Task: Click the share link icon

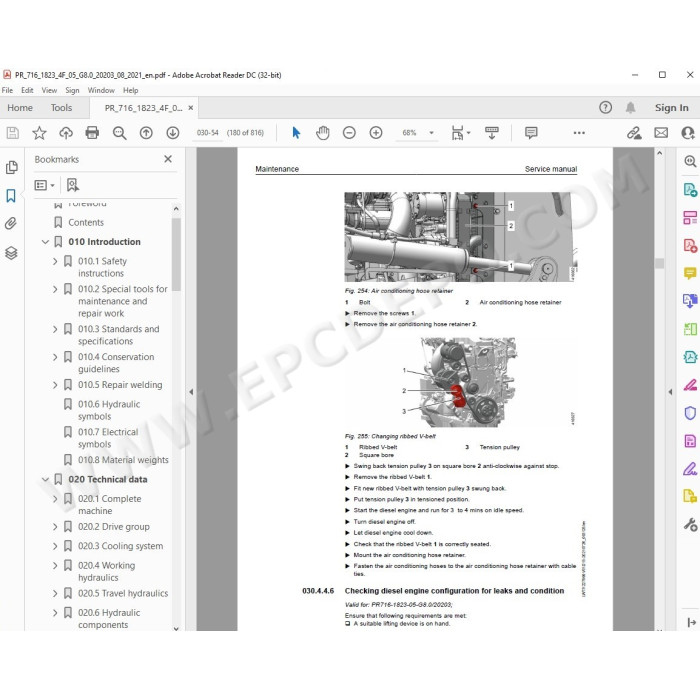Action: 634,133
